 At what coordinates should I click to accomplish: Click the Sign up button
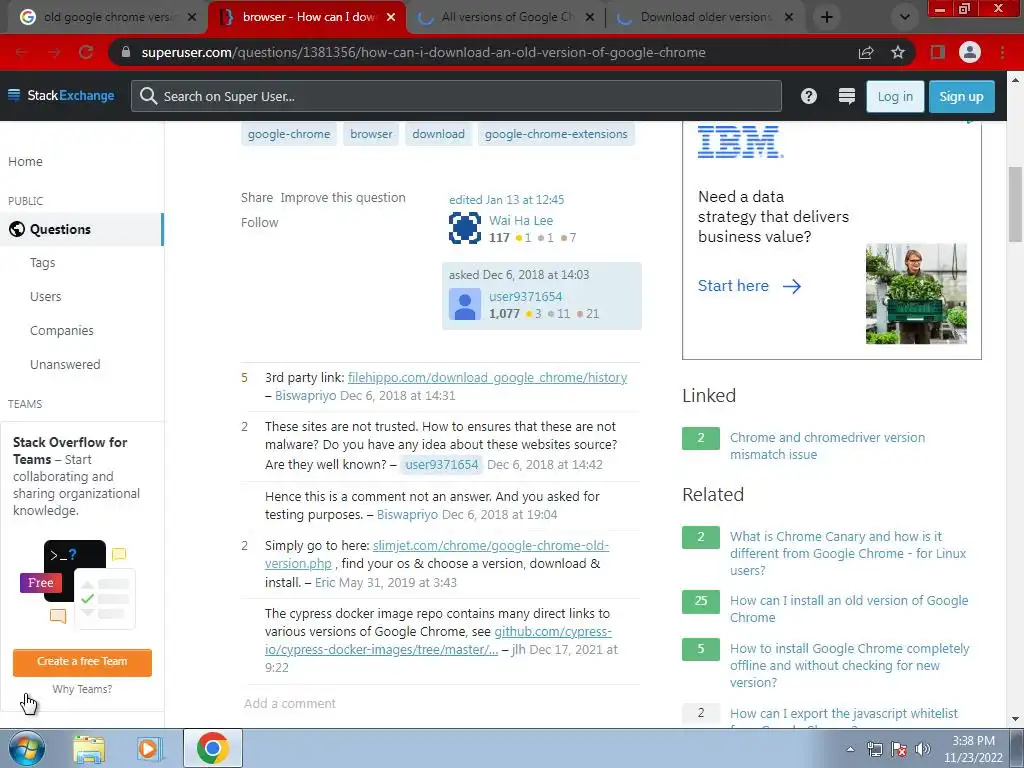point(961,97)
